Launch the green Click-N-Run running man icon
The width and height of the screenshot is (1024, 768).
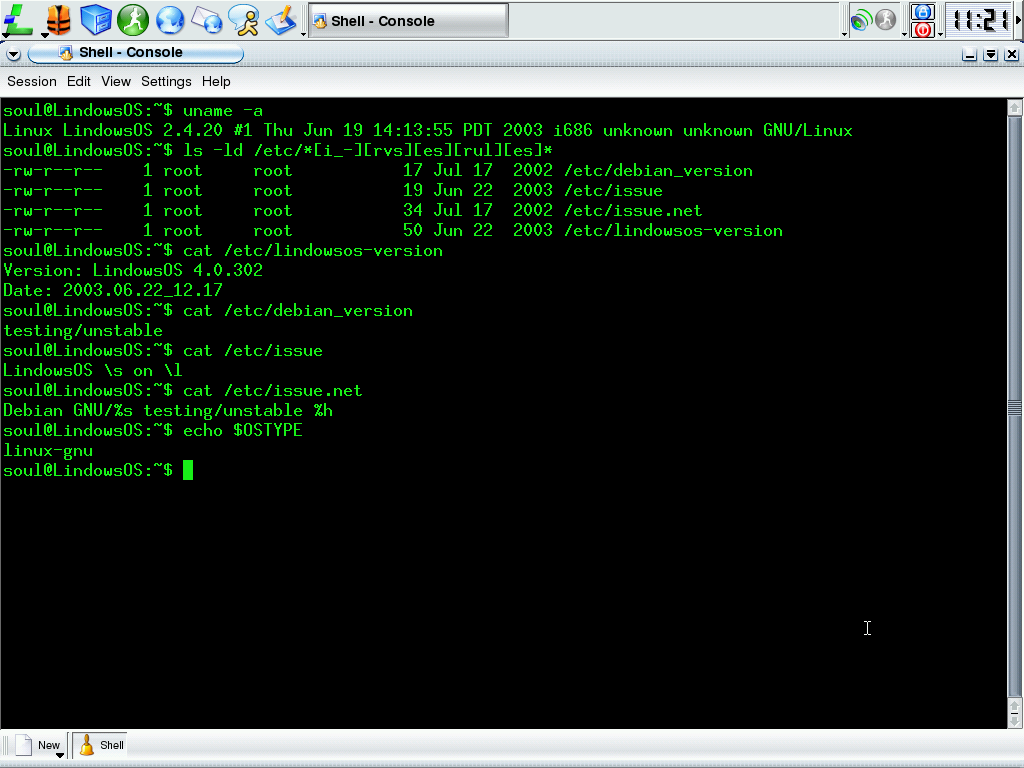[x=133, y=20]
